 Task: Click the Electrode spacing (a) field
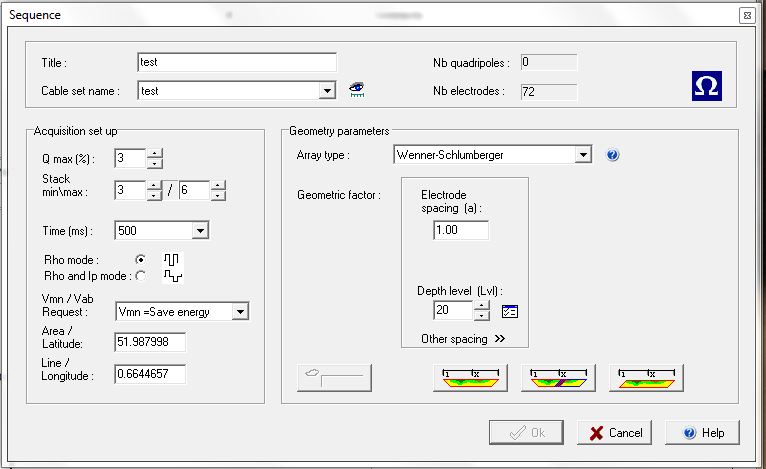(461, 230)
